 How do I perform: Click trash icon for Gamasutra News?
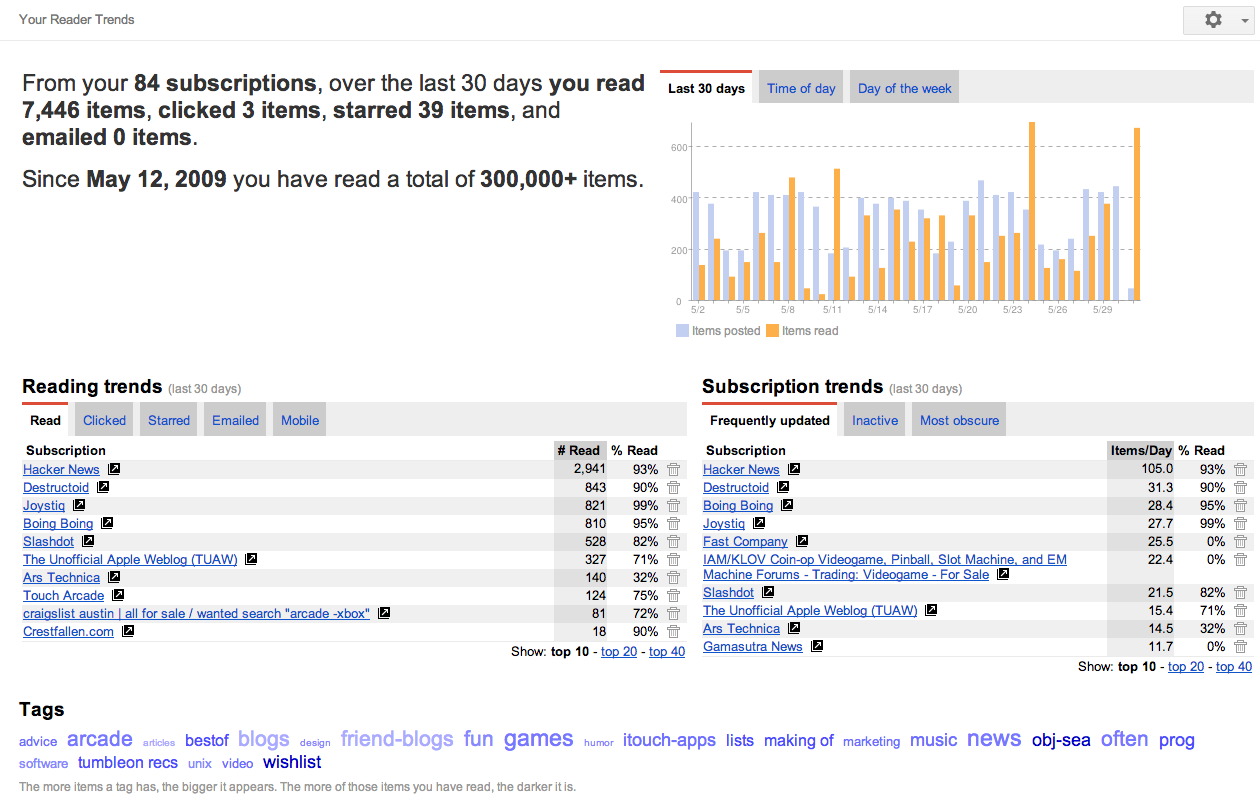1240,647
